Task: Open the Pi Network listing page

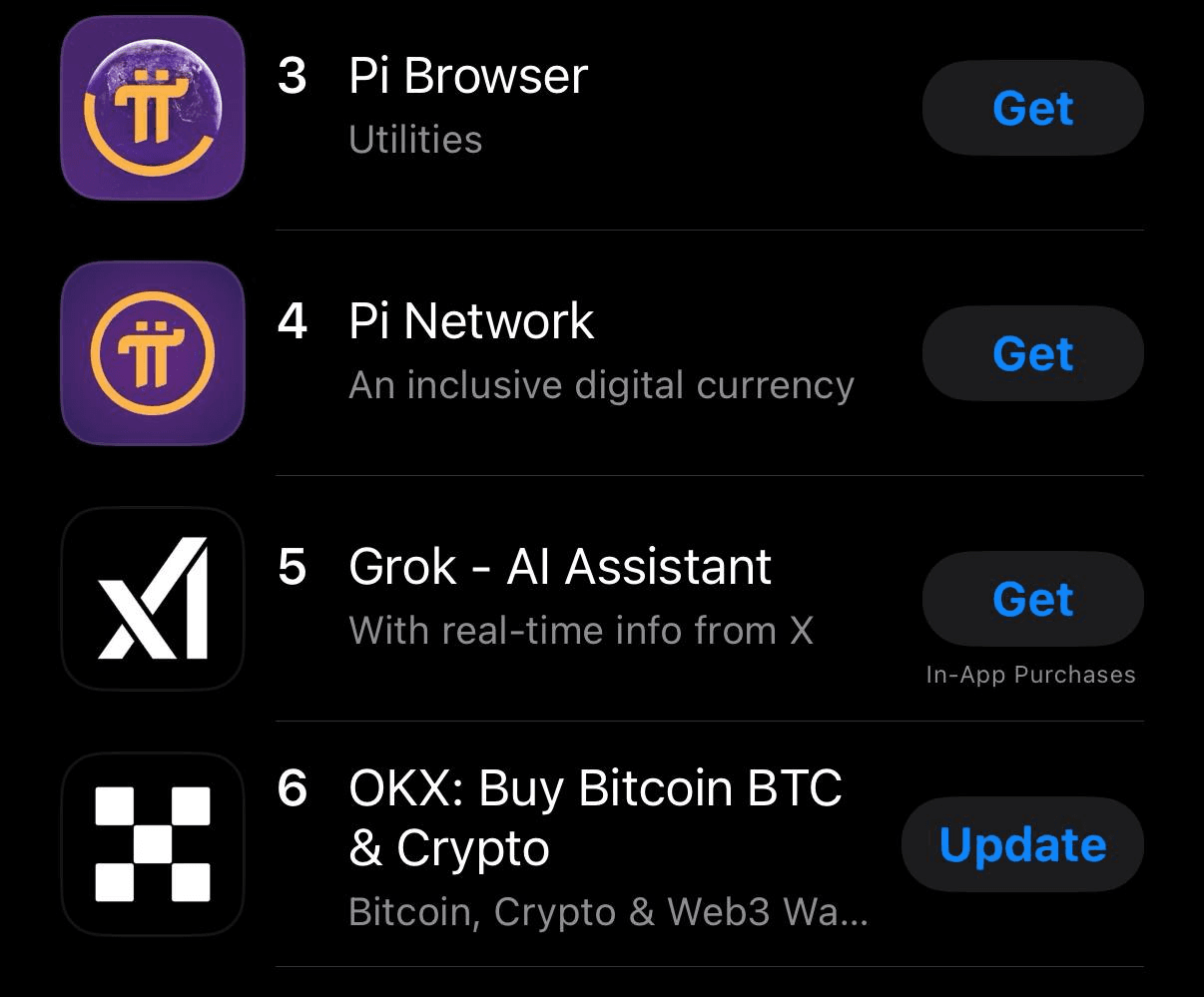Action: [470, 320]
